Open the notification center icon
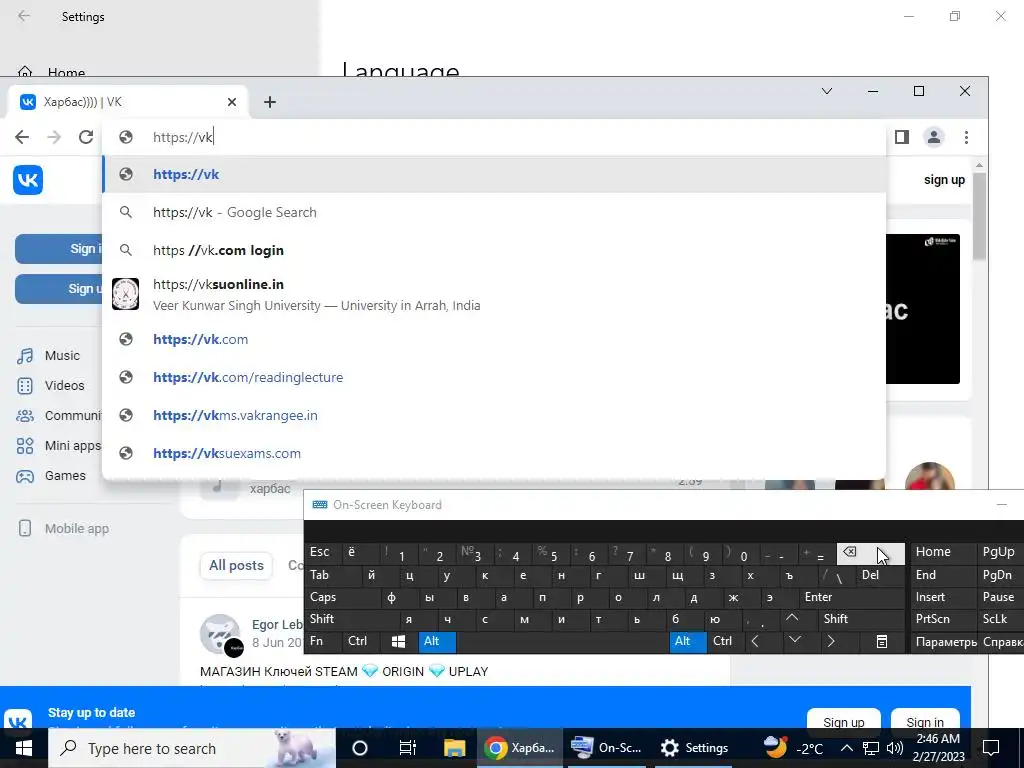The width and height of the screenshot is (1024, 768). coord(991,748)
